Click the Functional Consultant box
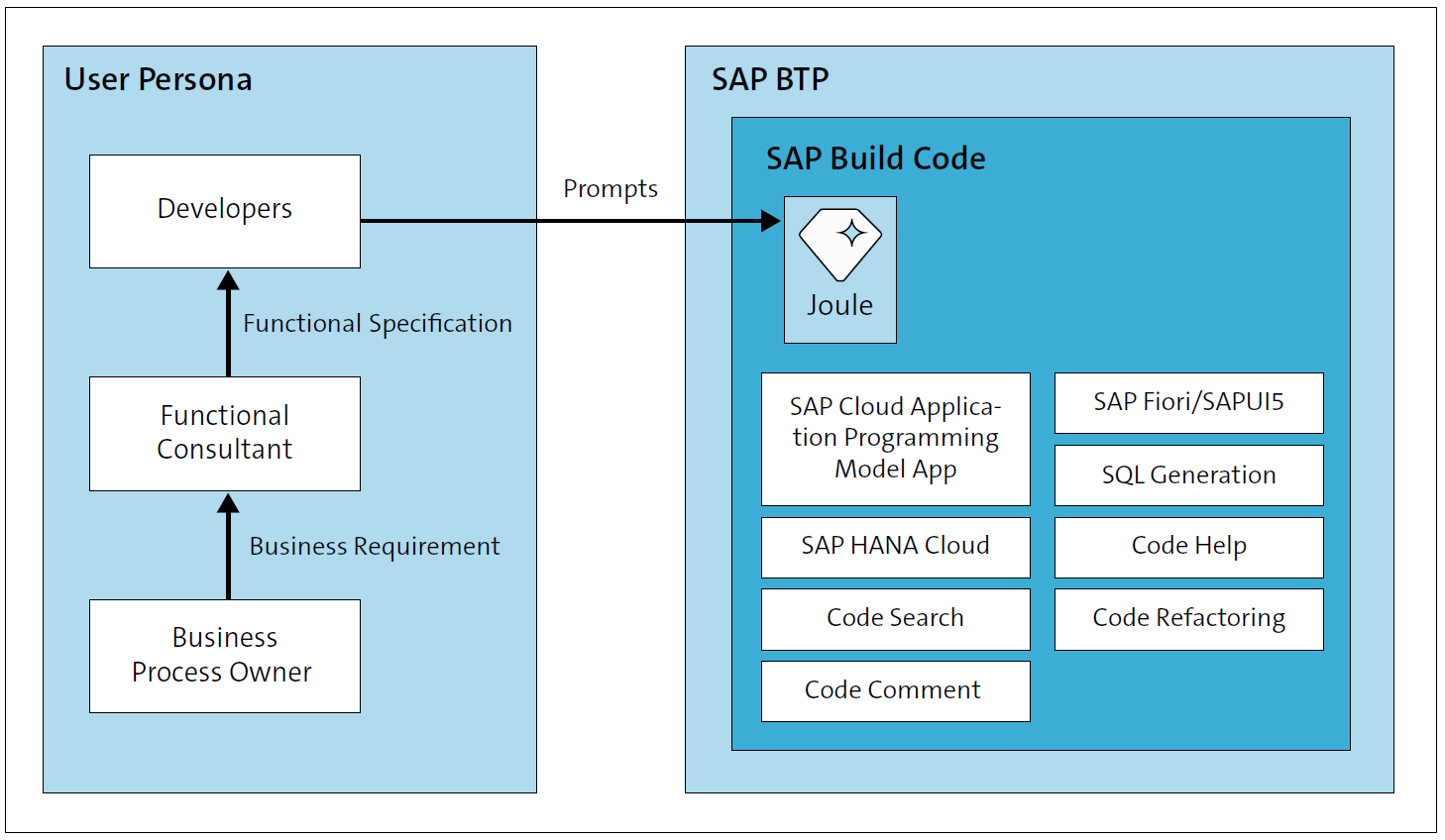The image size is (1445, 840). 224,433
